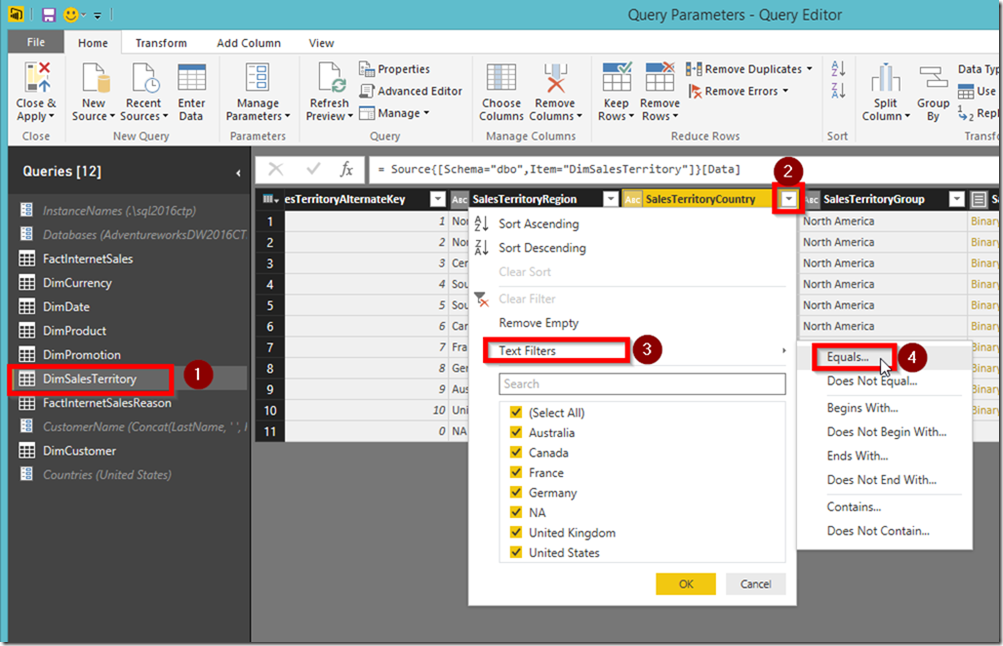Open the File tab
1003x646 pixels.
coord(36,42)
